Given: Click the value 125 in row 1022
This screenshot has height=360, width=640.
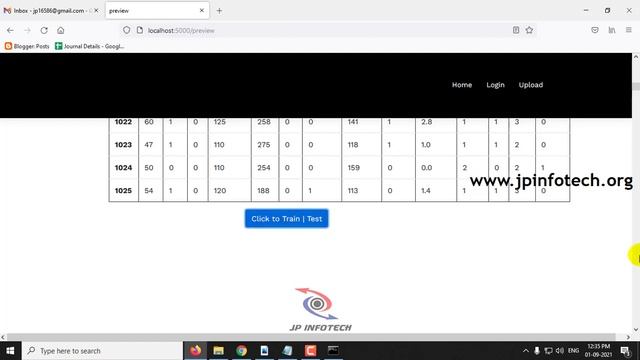Looking at the screenshot, I should 220,122.
